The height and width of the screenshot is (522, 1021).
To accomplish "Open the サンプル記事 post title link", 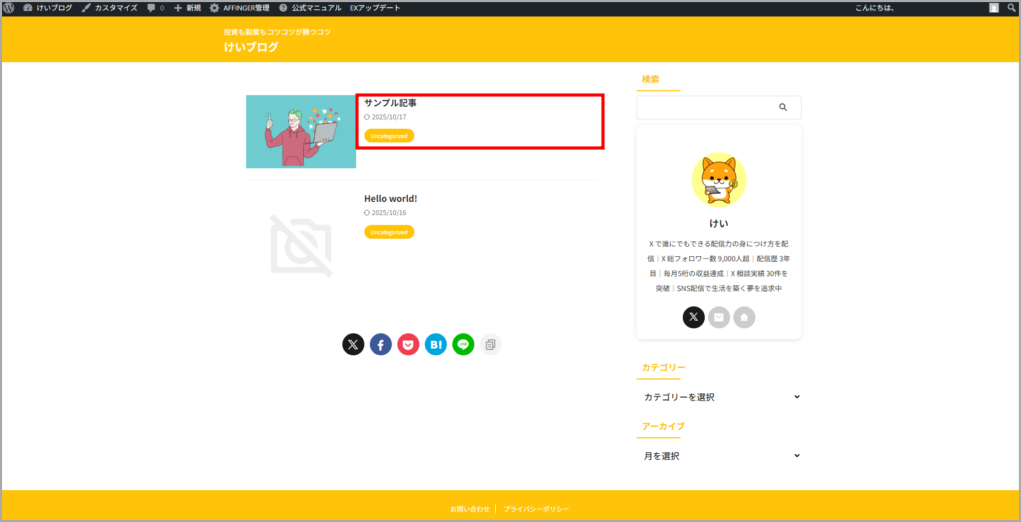I will click(390, 103).
